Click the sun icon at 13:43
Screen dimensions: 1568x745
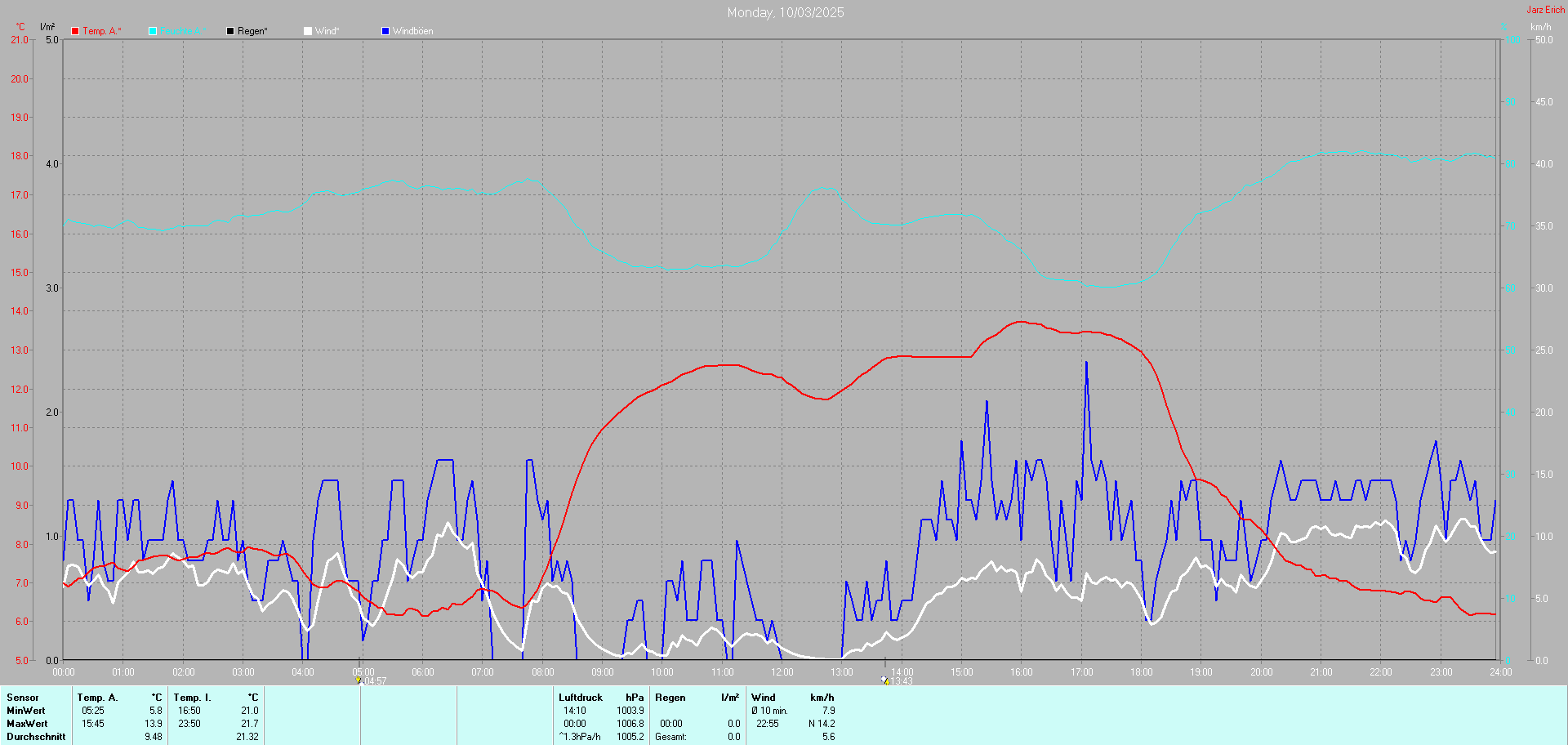point(885,680)
